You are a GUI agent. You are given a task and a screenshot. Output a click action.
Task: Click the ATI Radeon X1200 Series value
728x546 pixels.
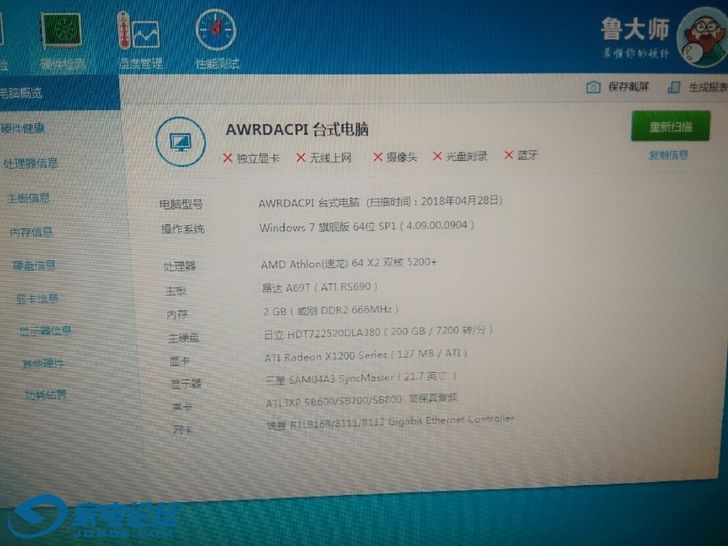click(365, 355)
